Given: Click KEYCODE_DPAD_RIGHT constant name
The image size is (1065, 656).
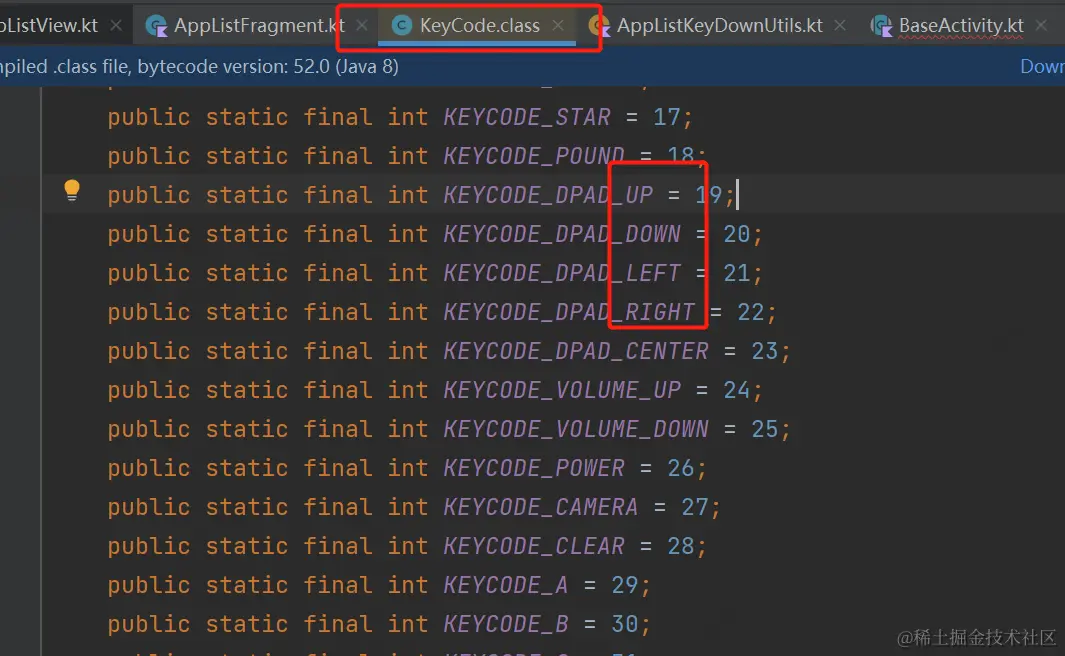Looking at the screenshot, I should pyautogui.click(x=569, y=312).
